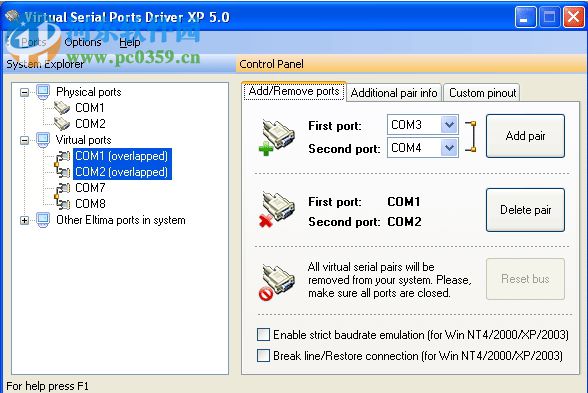
Task: Switch to Additional pair info tab
Action: tap(394, 93)
